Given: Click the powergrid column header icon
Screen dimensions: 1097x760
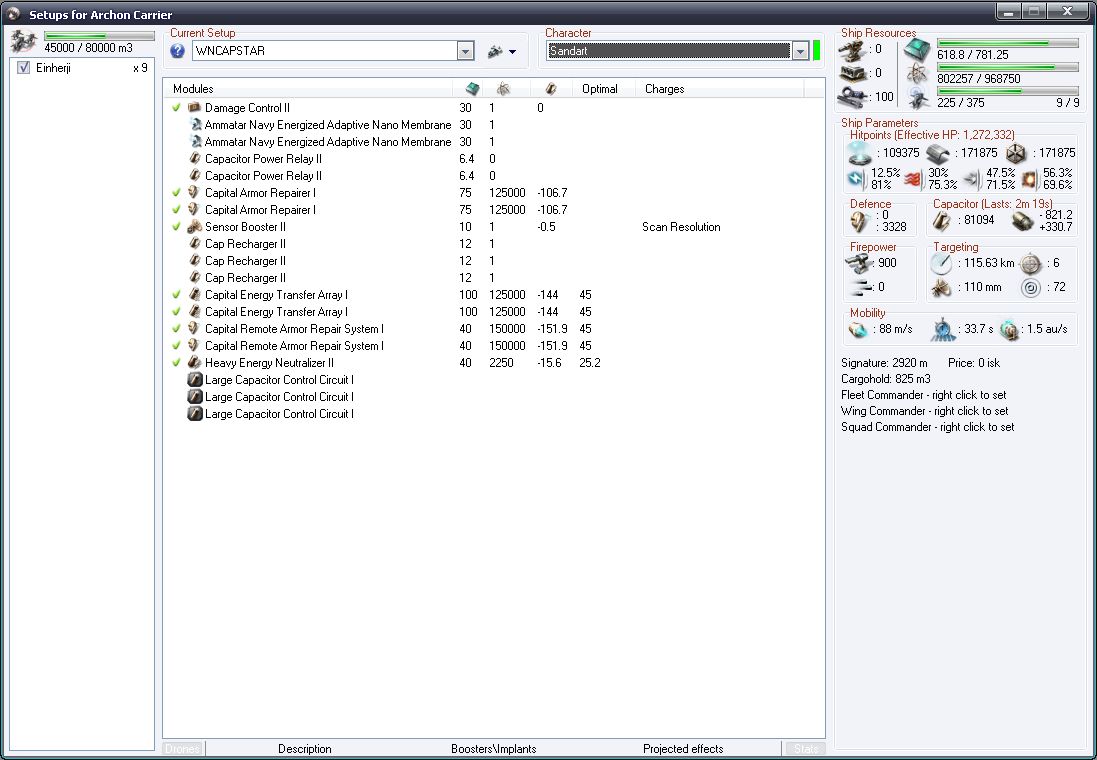Looking at the screenshot, I should 503,89.
